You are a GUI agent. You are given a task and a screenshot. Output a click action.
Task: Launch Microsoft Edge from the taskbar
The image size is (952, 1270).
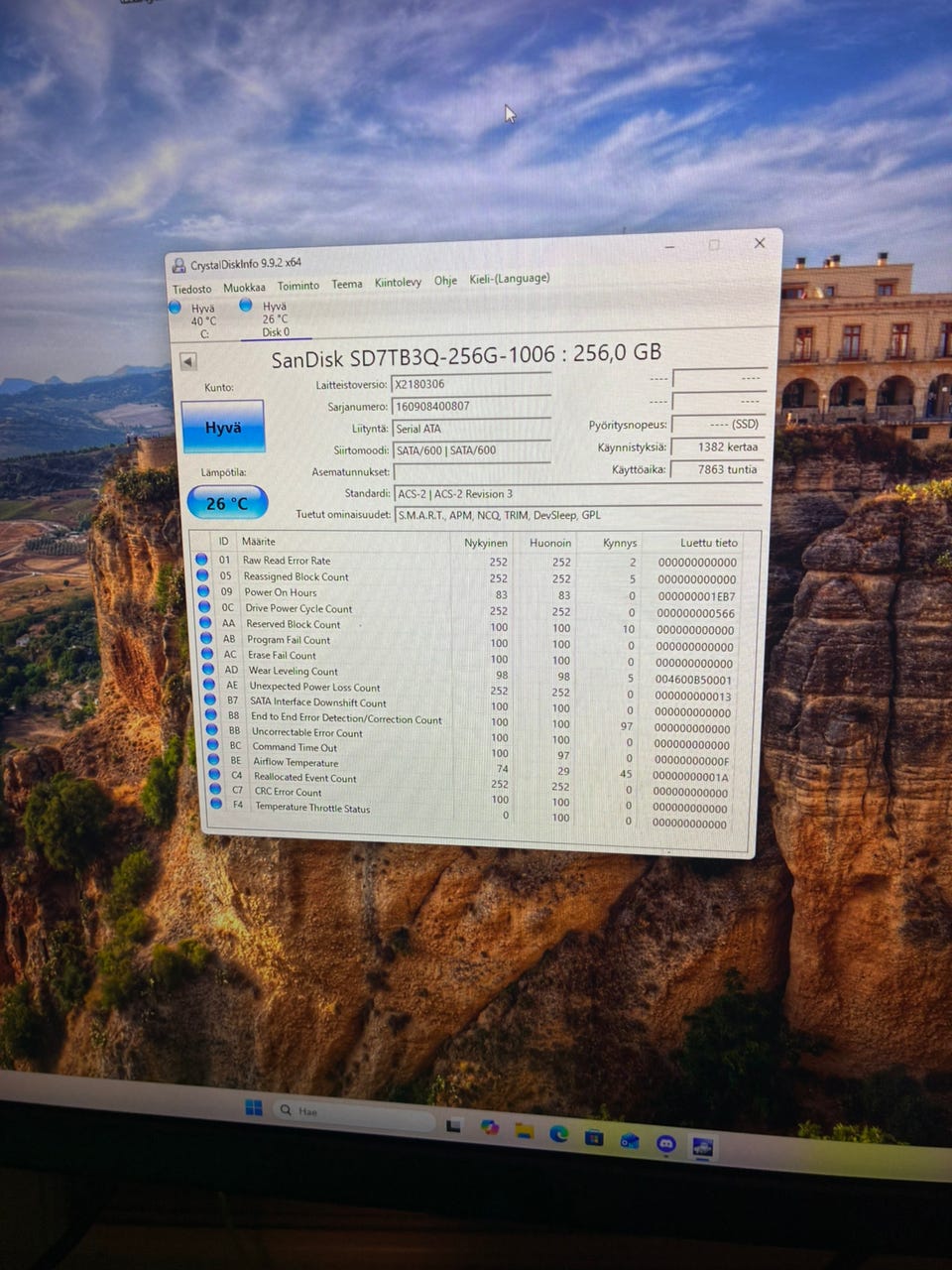558,1133
